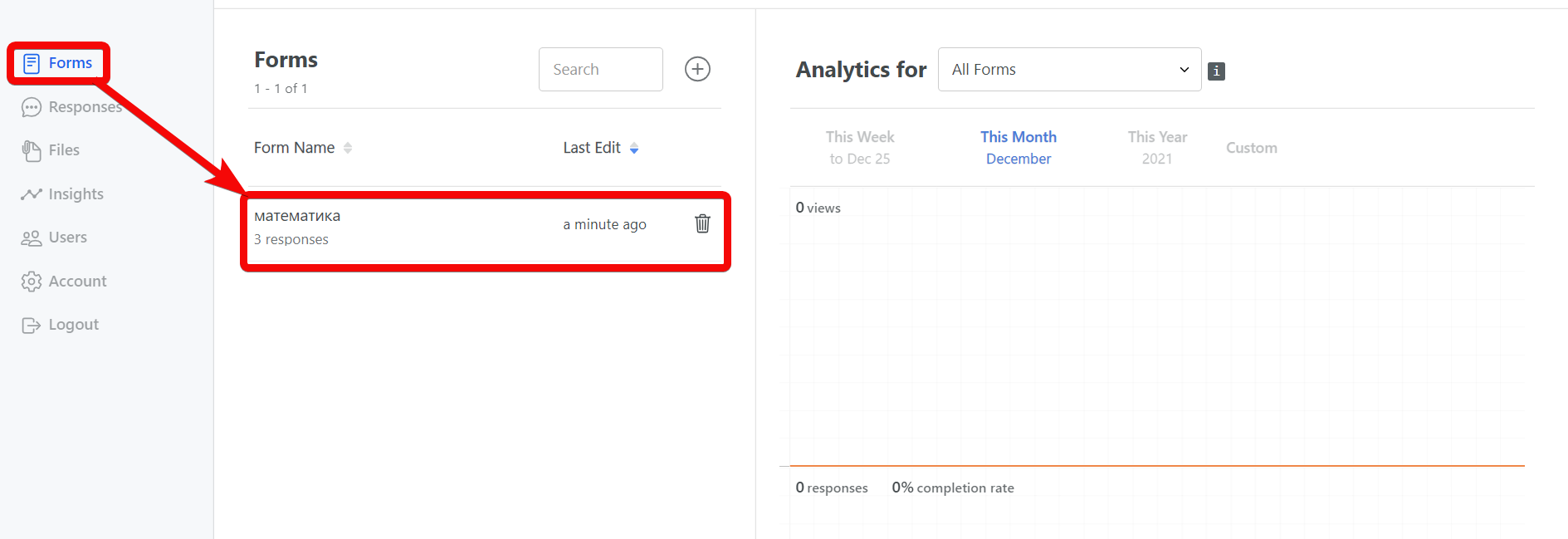1568x539 pixels.
Task: Click the Files paperclip icon
Action: pos(32,150)
